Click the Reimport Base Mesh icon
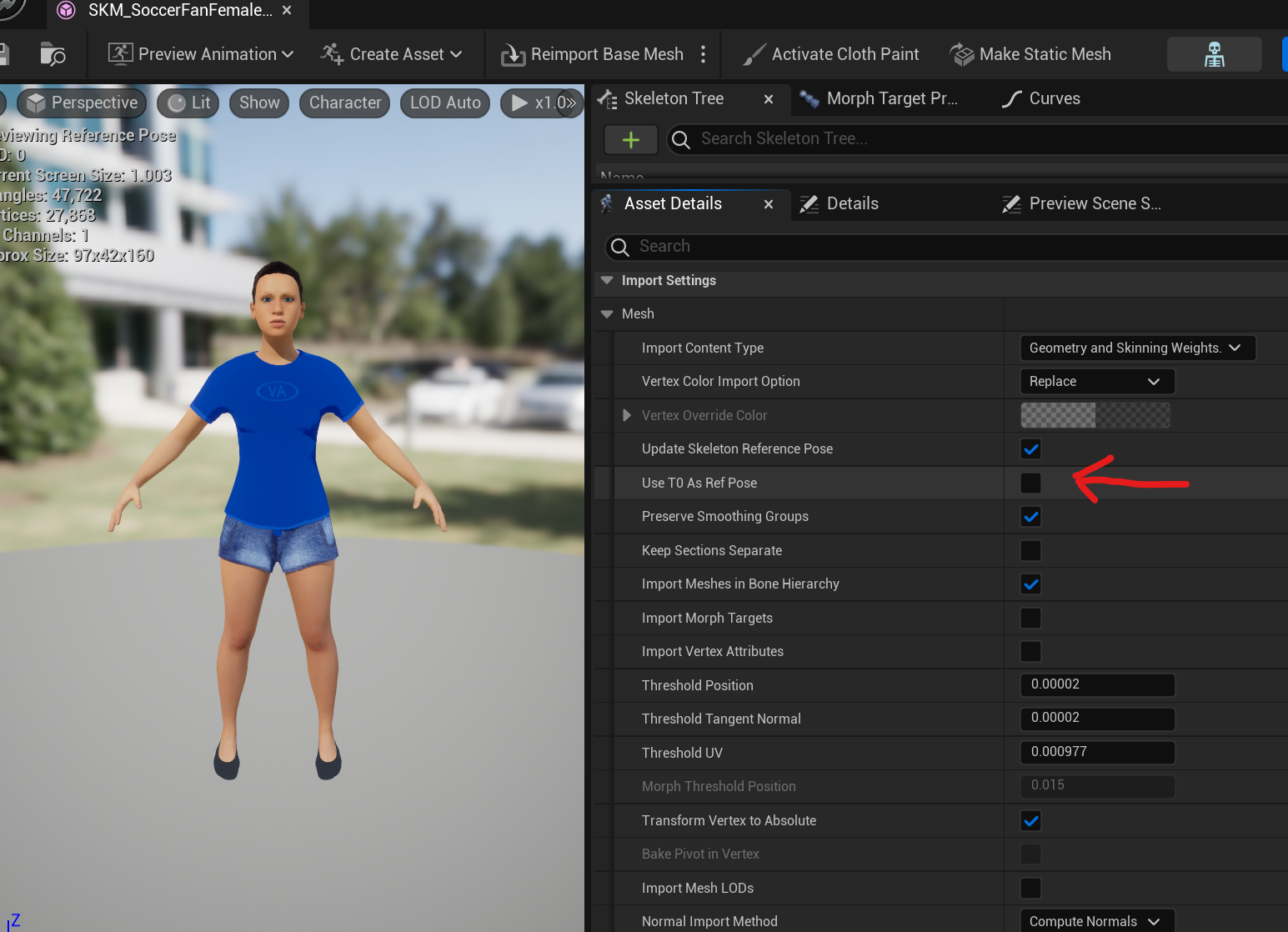Viewport: 1288px width, 932px height. click(514, 53)
